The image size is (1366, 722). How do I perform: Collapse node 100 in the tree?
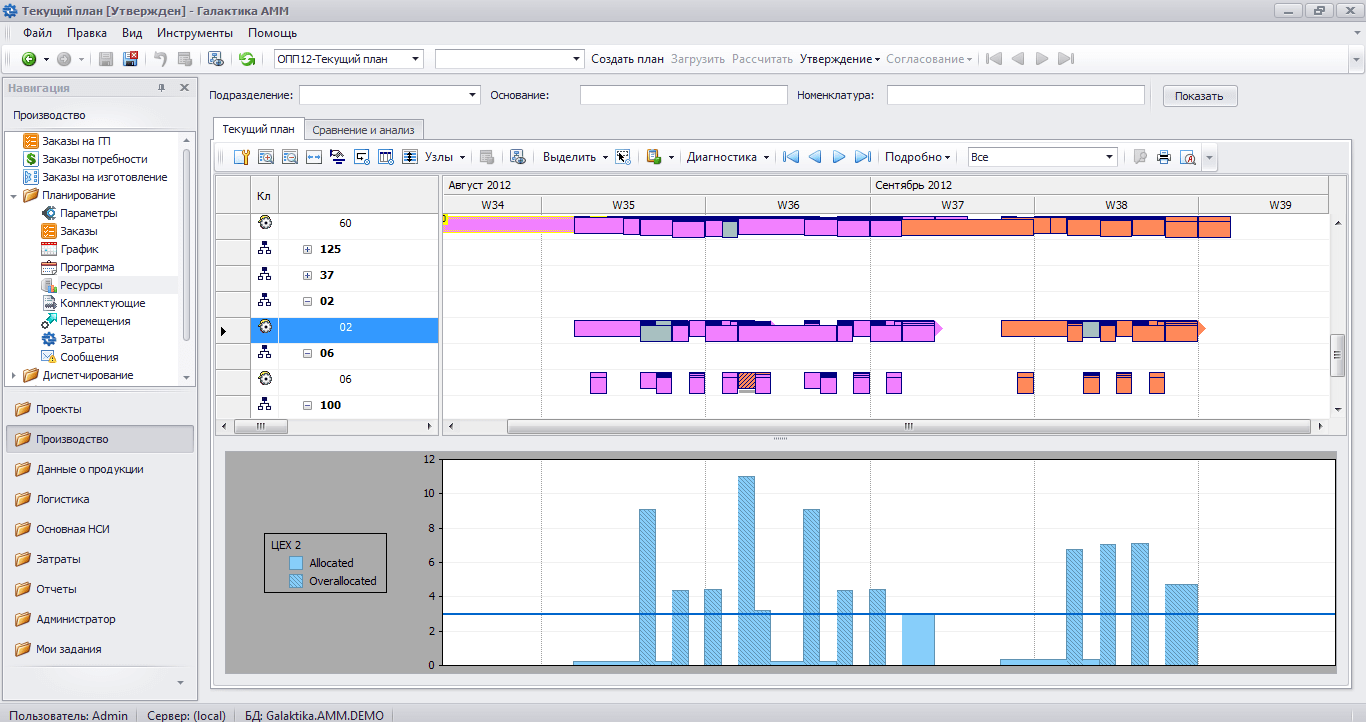click(308, 405)
